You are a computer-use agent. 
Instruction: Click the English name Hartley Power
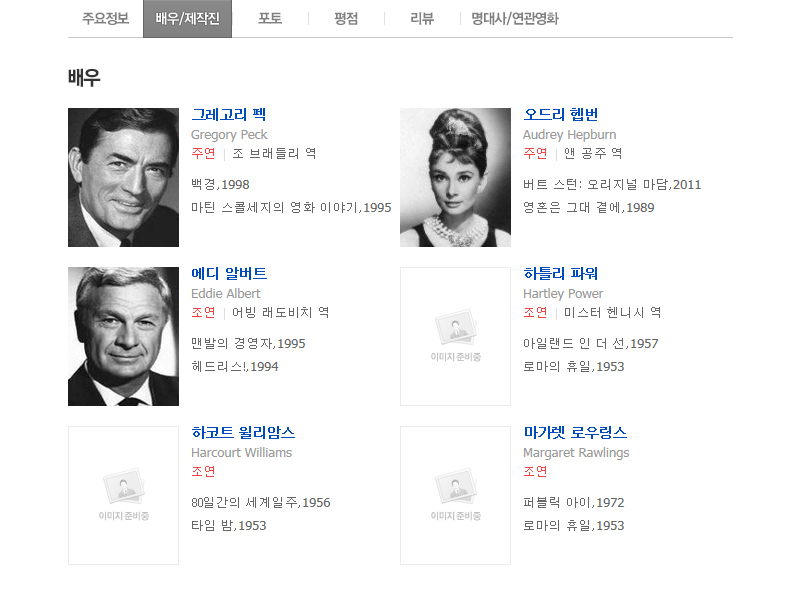tap(563, 294)
